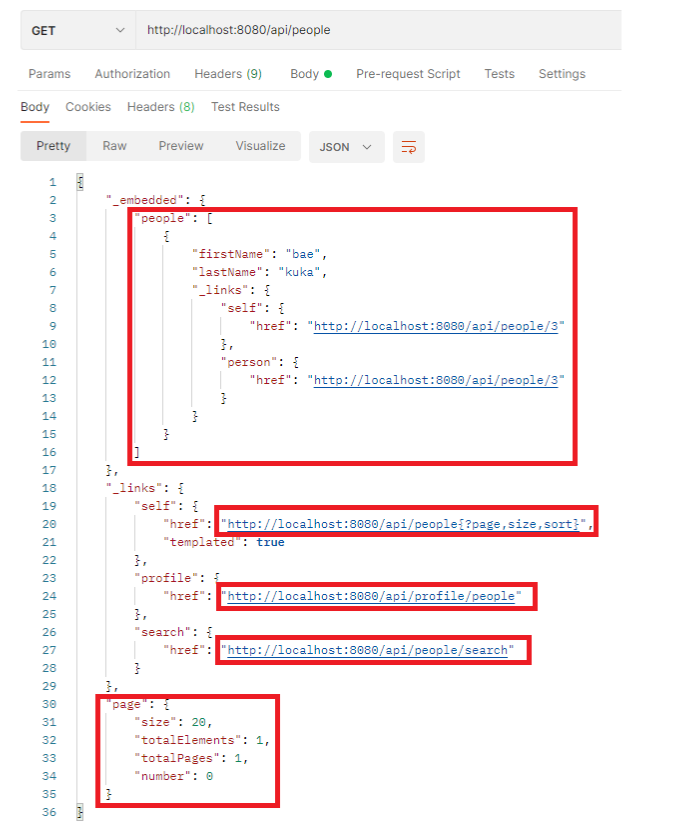Click the "firstName" value "bae"
Viewport: 690px width, 835px height.
[302, 254]
